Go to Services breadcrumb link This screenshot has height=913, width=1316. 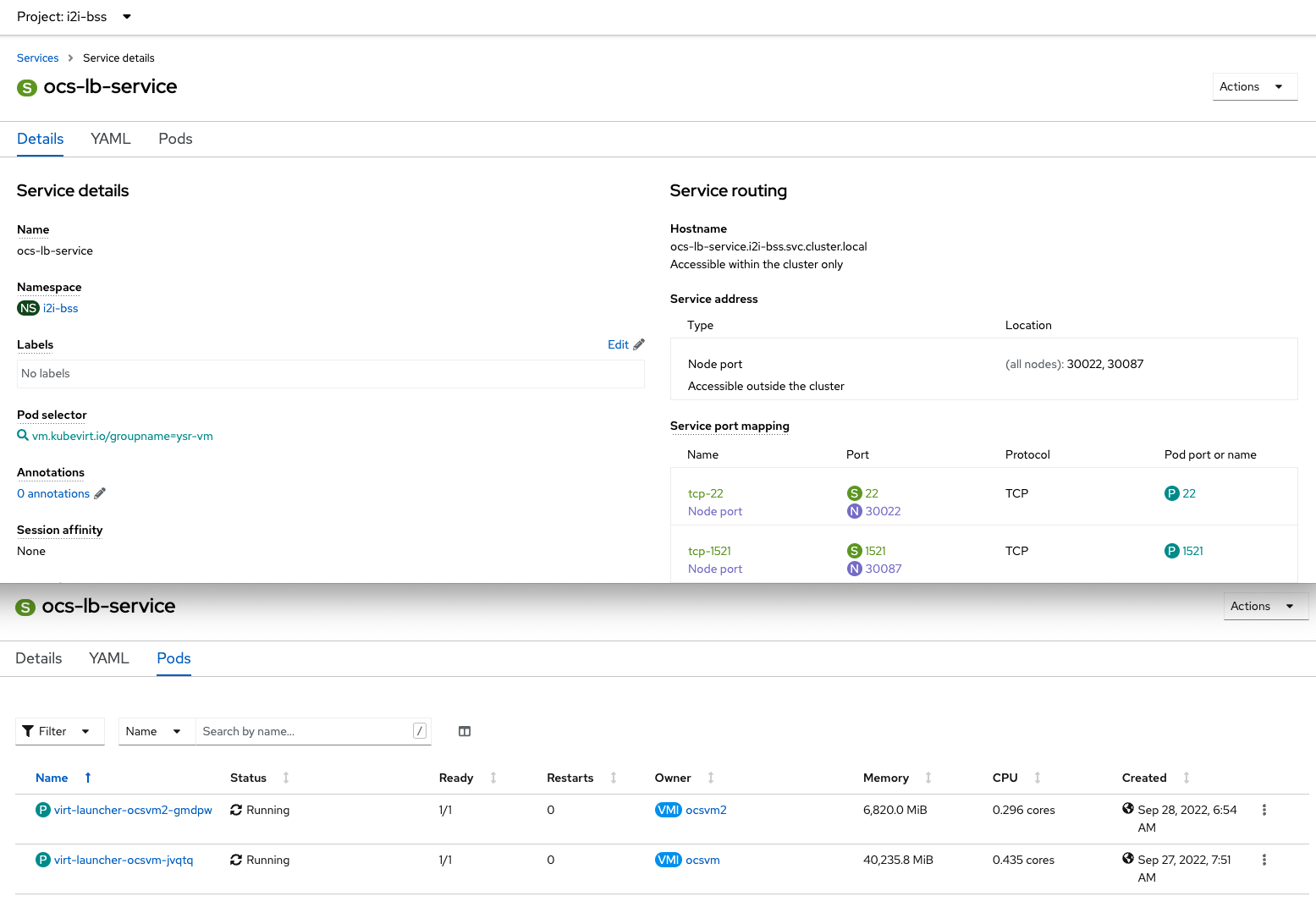tap(38, 58)
